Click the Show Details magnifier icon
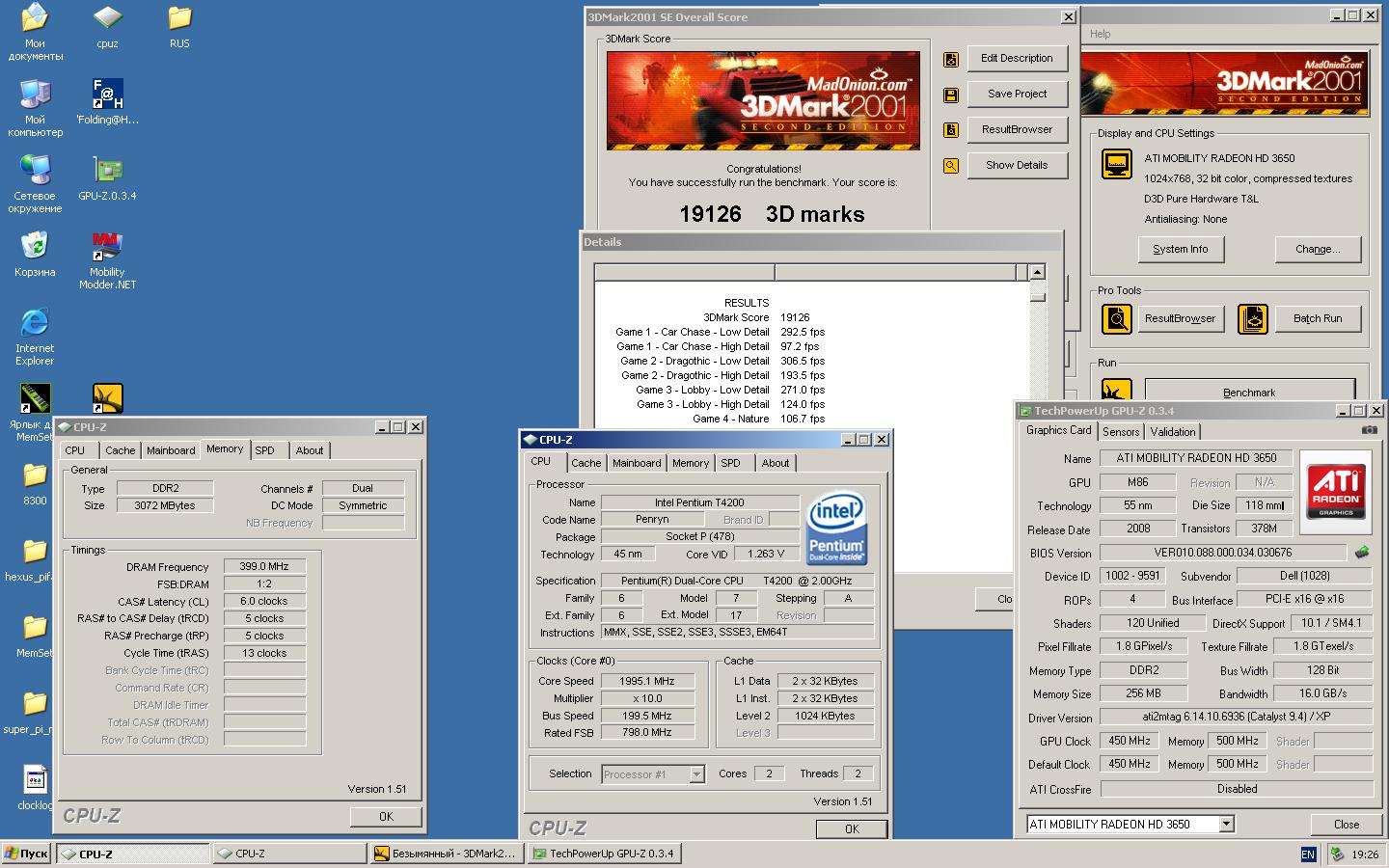 951,166
